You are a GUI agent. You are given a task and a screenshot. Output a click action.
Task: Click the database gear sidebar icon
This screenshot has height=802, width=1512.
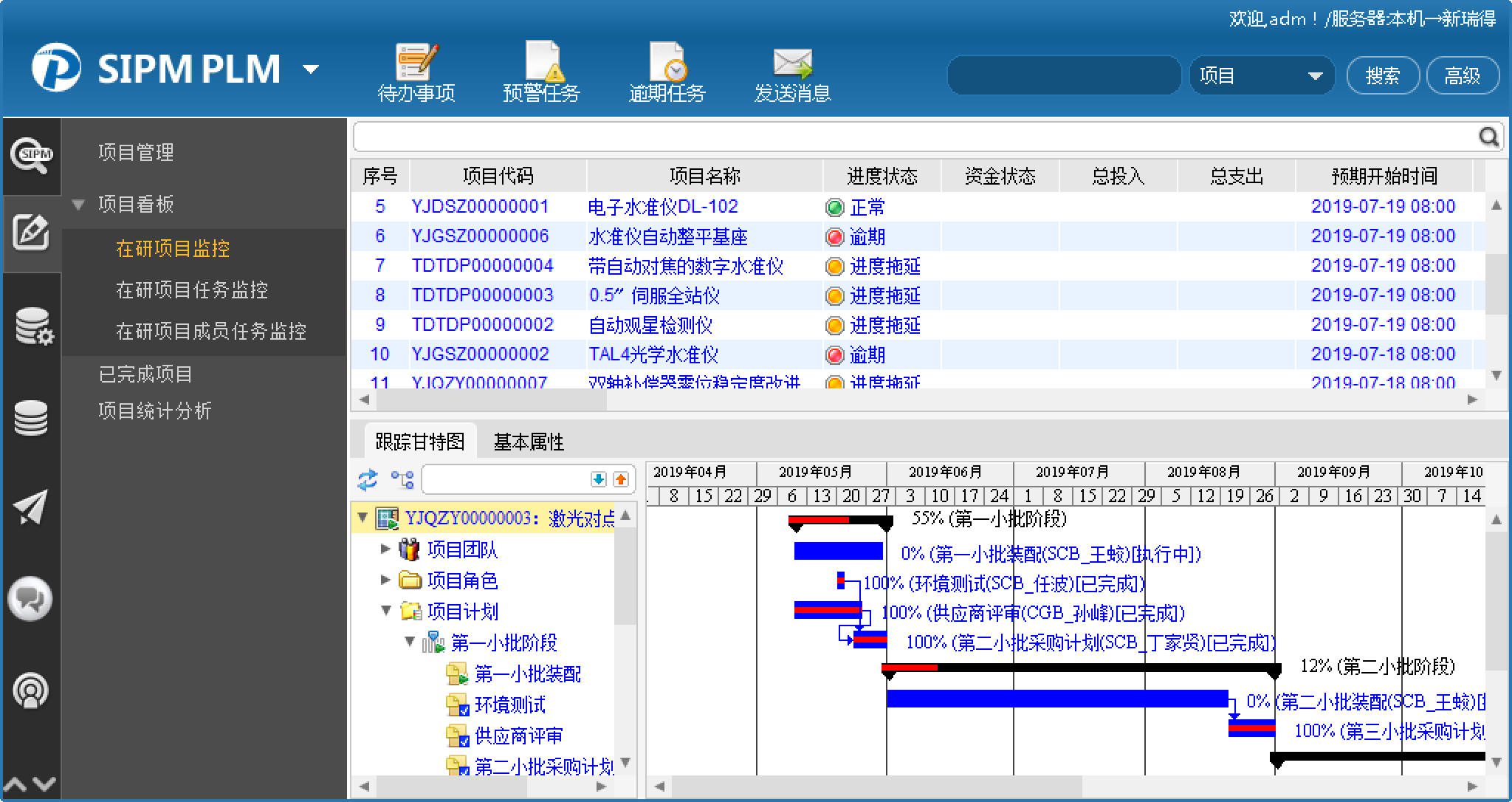[33, 326]
